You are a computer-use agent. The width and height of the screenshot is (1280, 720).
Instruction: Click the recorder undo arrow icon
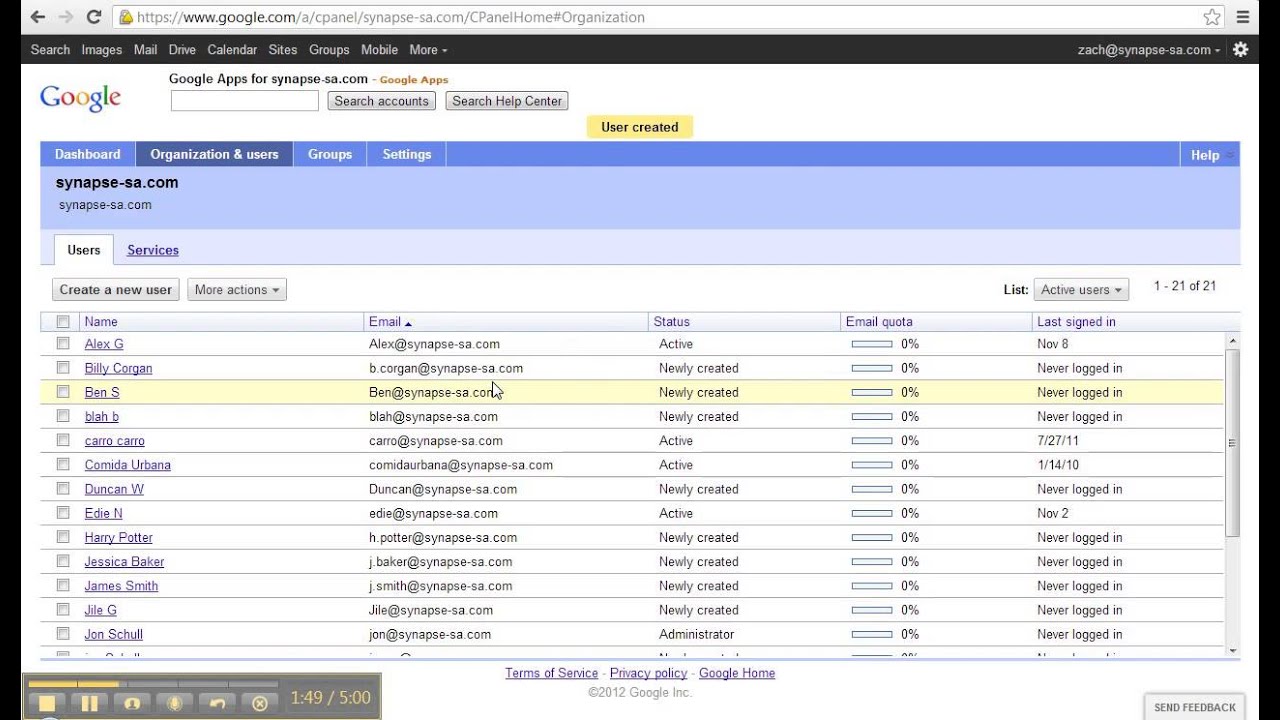point(217,703)
